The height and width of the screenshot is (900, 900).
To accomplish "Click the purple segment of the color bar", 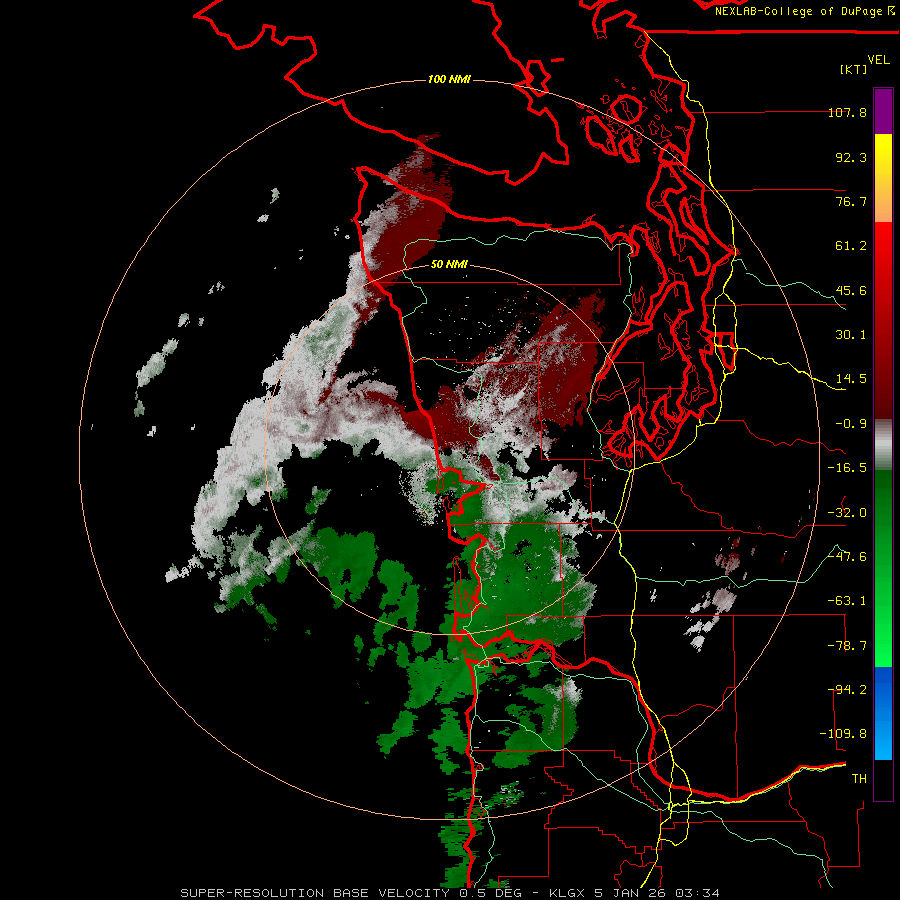I will coord(883,111).
